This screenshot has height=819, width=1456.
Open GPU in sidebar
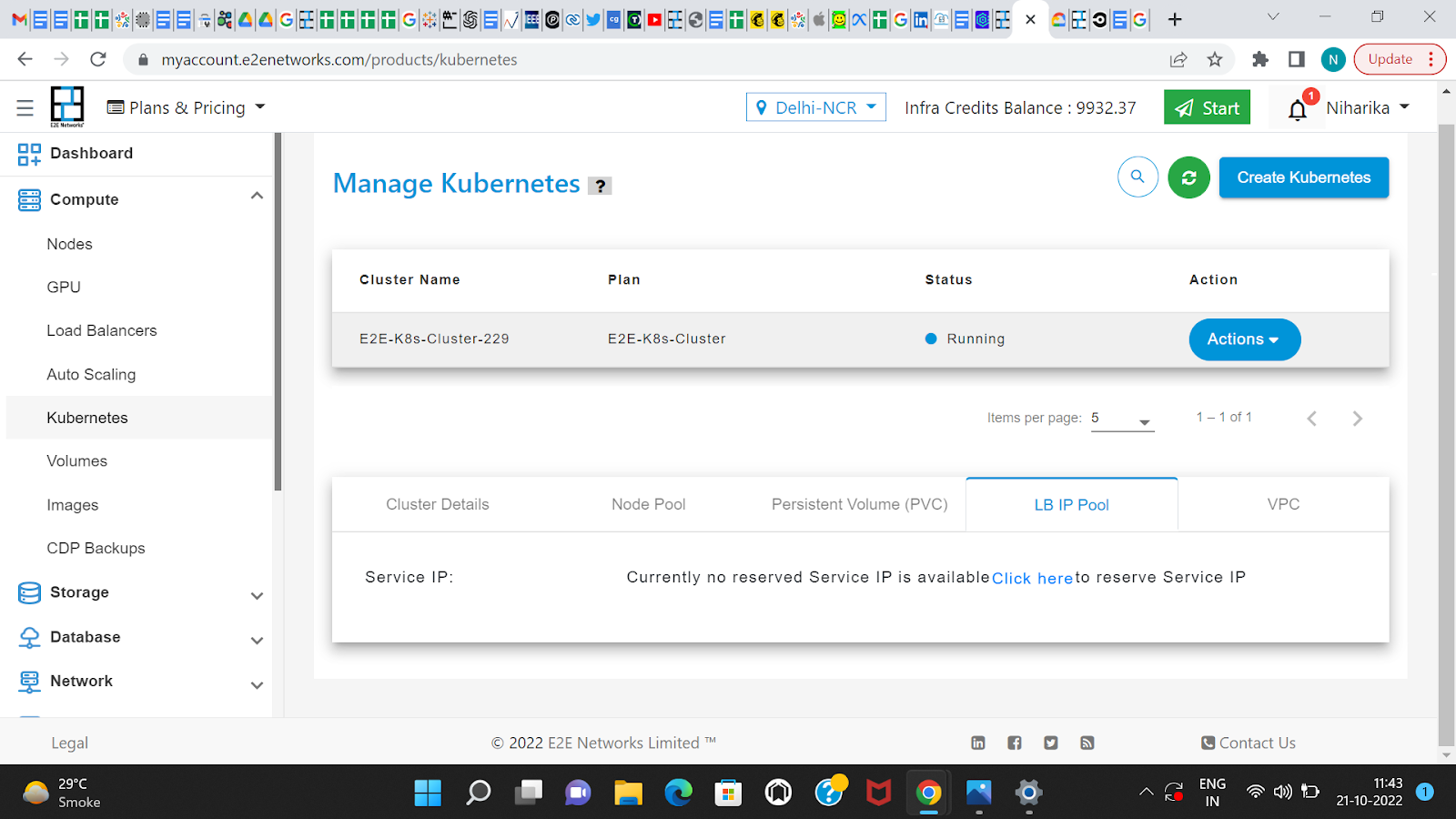[64, 288]
